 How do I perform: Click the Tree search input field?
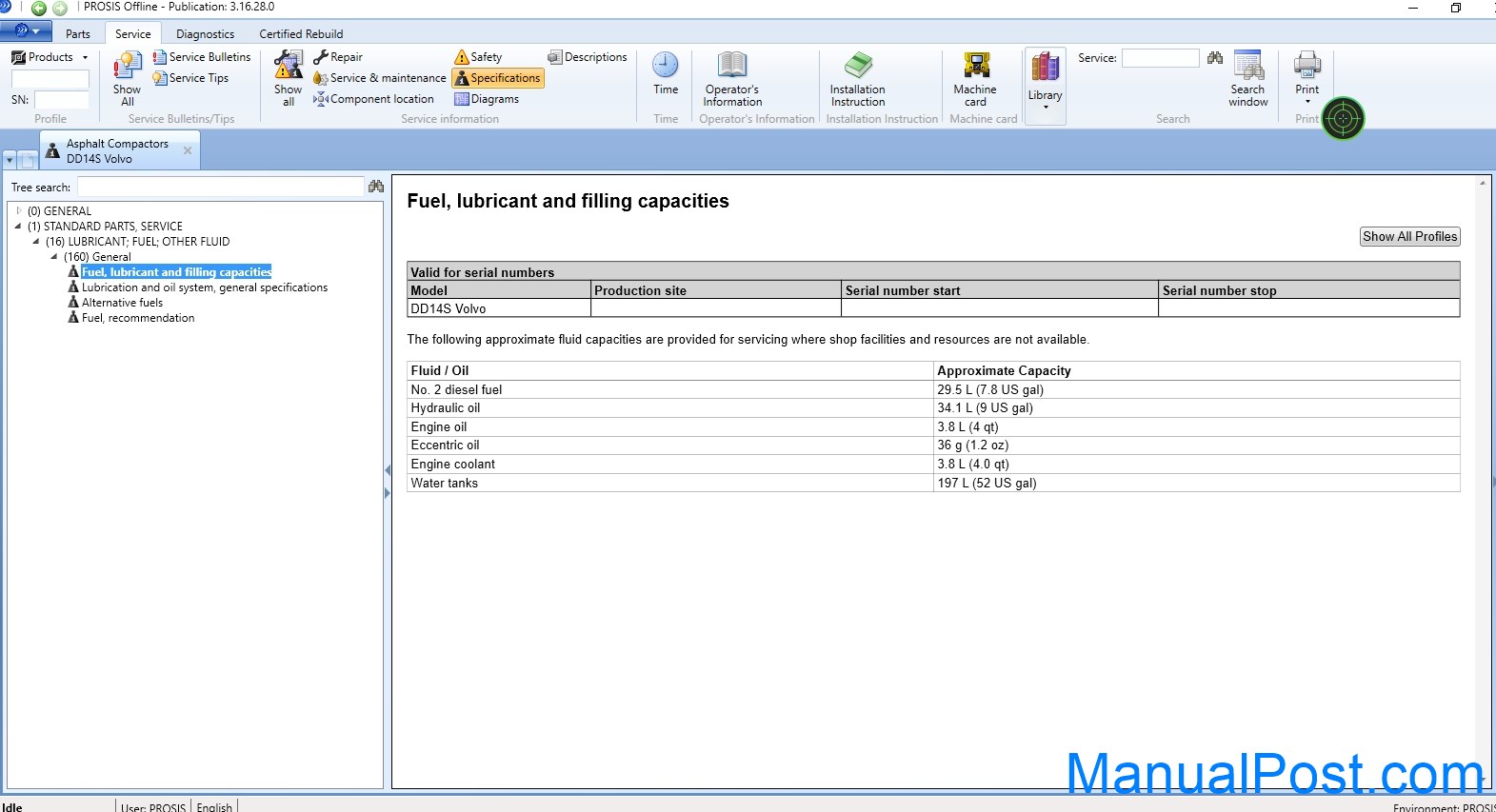point(221,187)
